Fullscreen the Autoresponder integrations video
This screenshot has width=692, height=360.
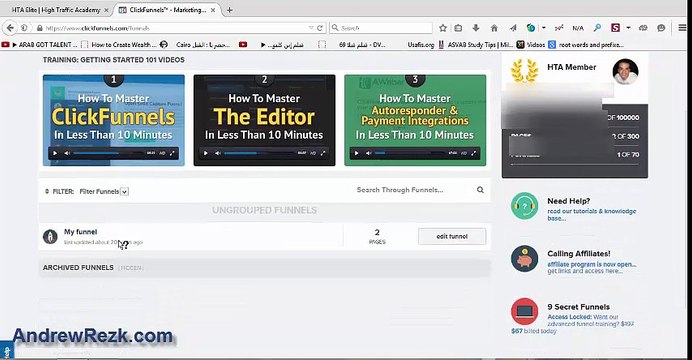pyautogui.click(x=474, y=153)
